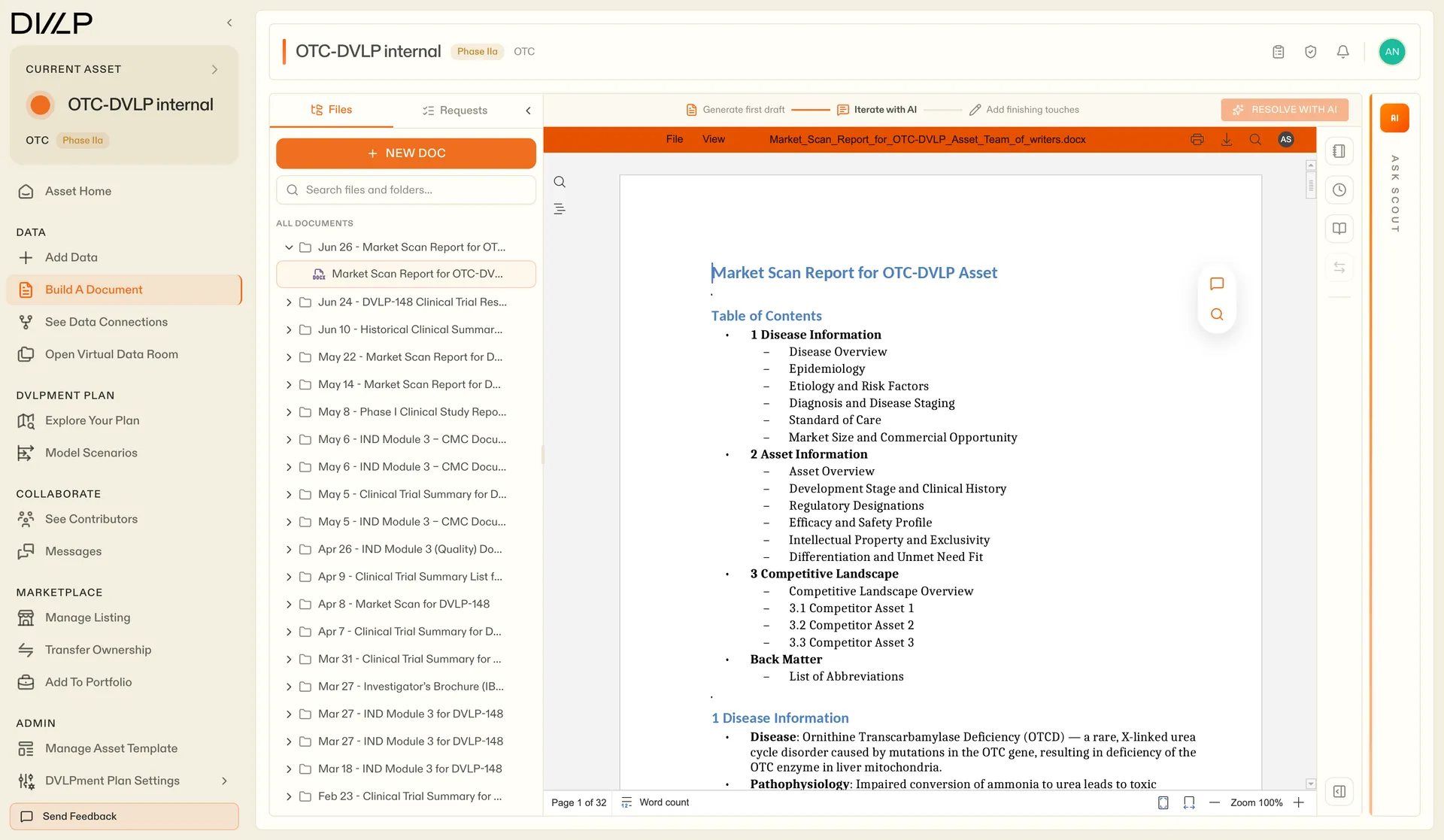Image resolution: width=1444 pixels, height=840 pixels.
Task: Expand the Jun 10 Historical Clinical Summary folder
Action: point(288,329)
